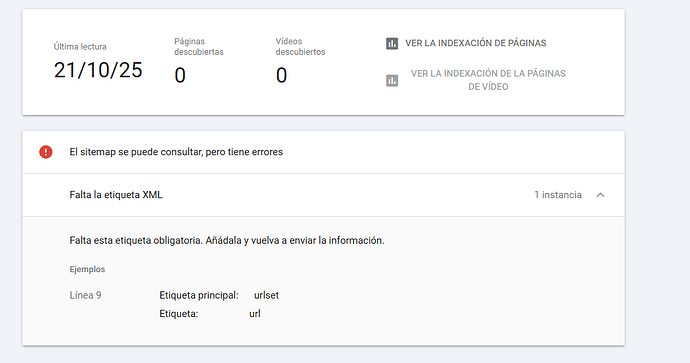Click the 'urlset' main tag value
The height and width of the screenshot is (363, 690).
point(266,295)
